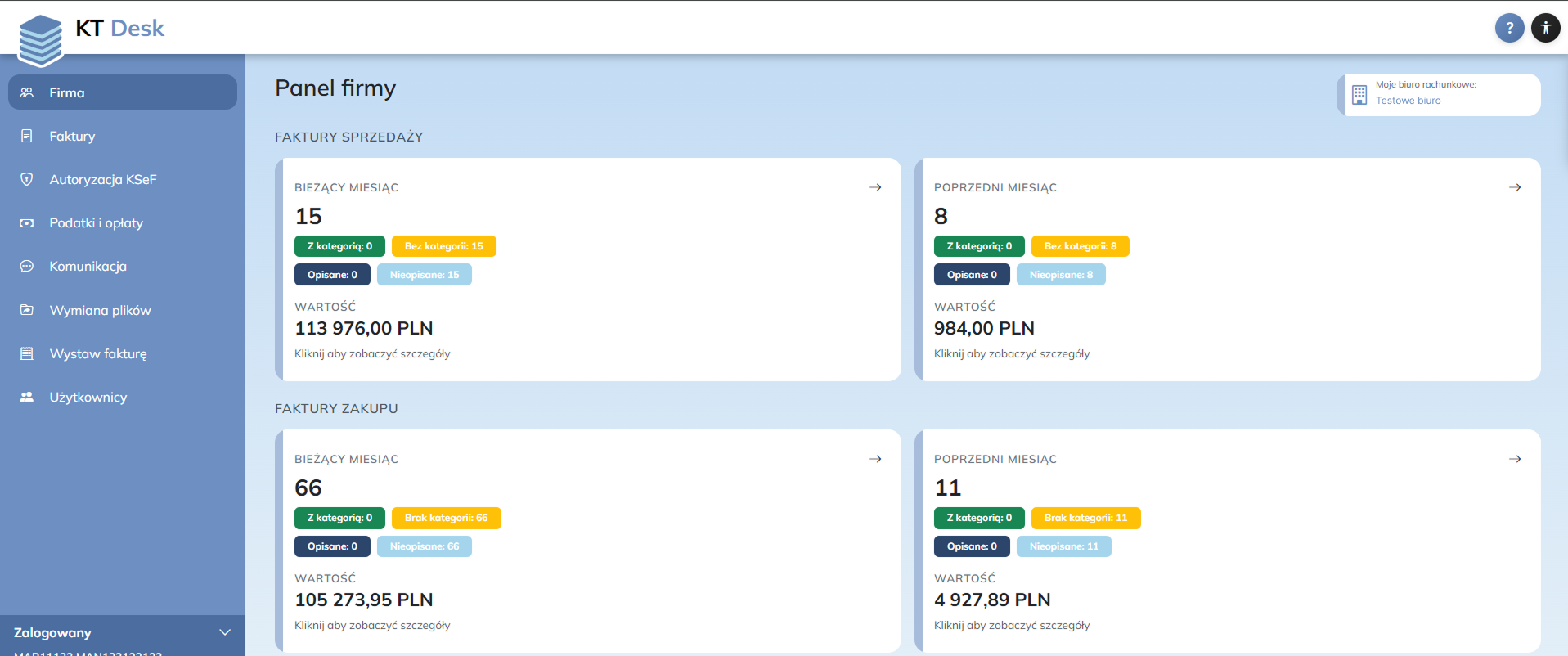Click the 984,00 PLN value
This screenshot has height=656, width=1568.
(984, 328)
